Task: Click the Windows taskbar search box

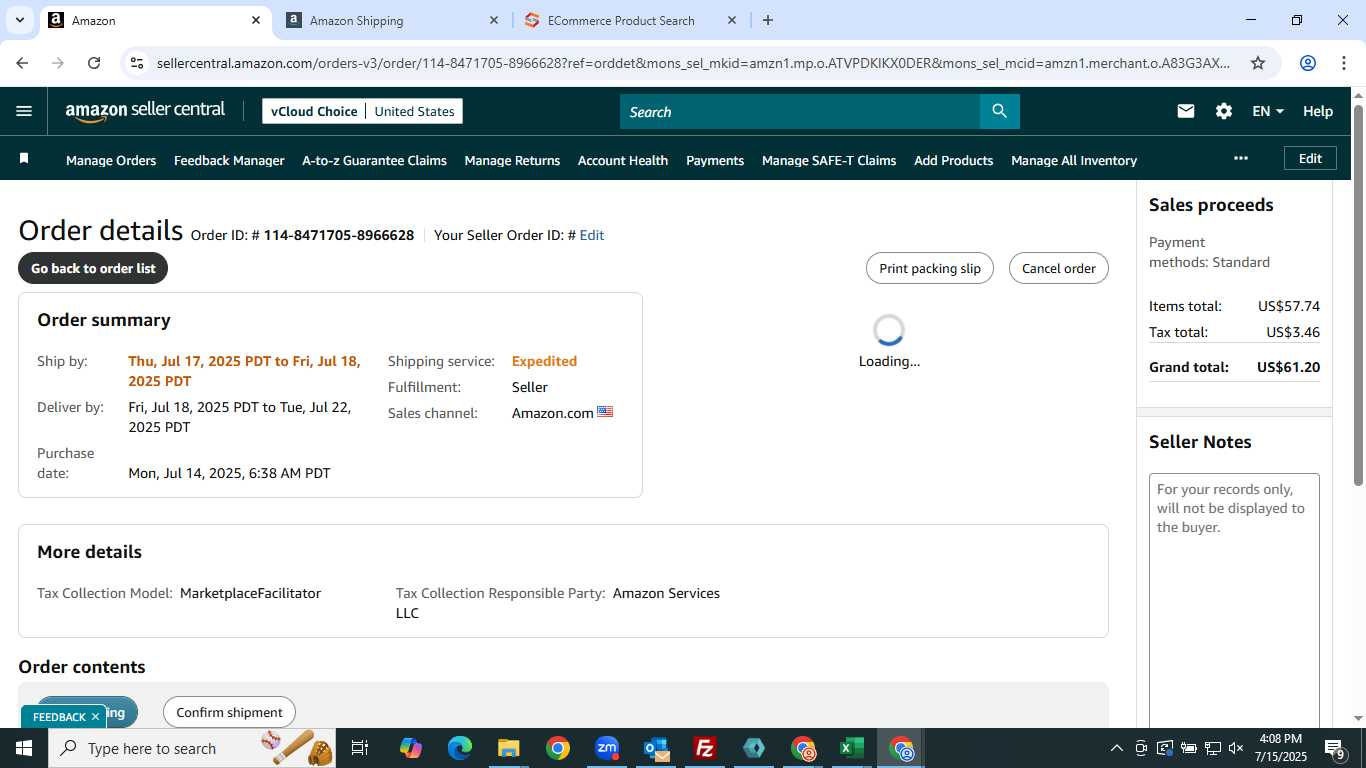Action: [x=192, y=748]
